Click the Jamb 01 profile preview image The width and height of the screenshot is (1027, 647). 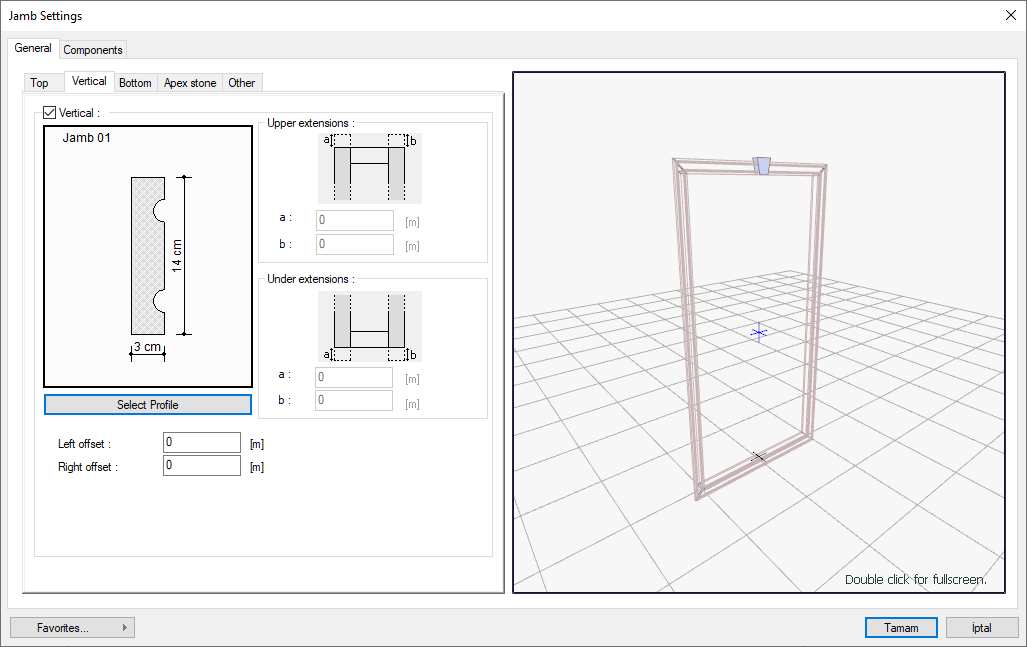click(148, 256)
